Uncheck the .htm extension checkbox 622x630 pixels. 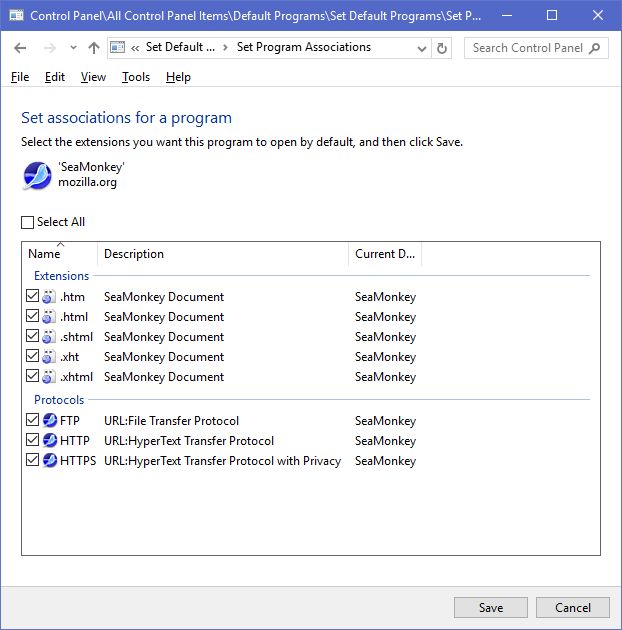33,297
